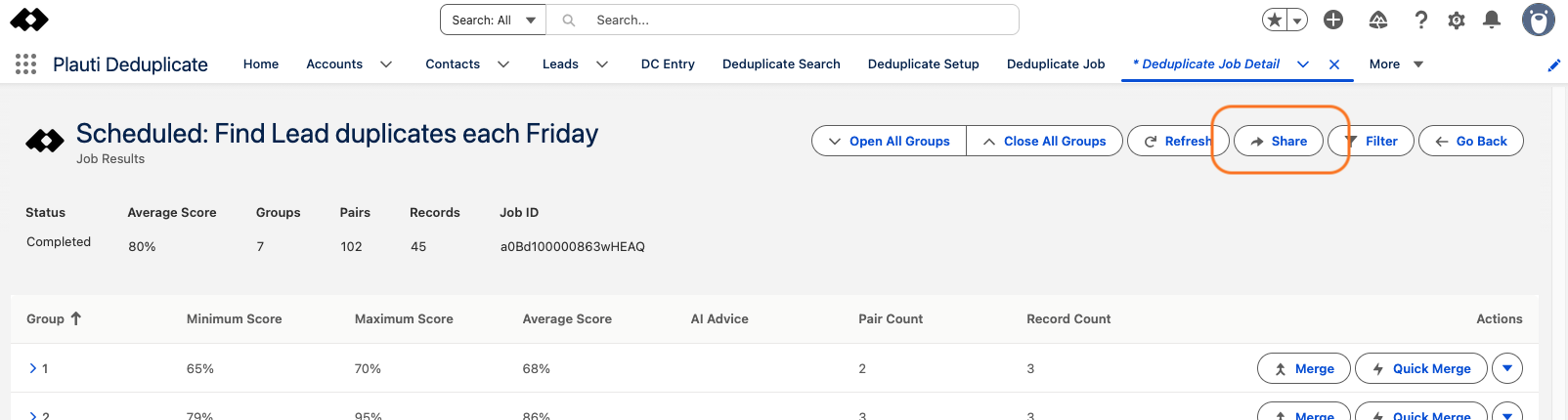Click the Go Back button
This screenshot has width=1568, height=420.
pyautogui.click(x=1471, y=141)
